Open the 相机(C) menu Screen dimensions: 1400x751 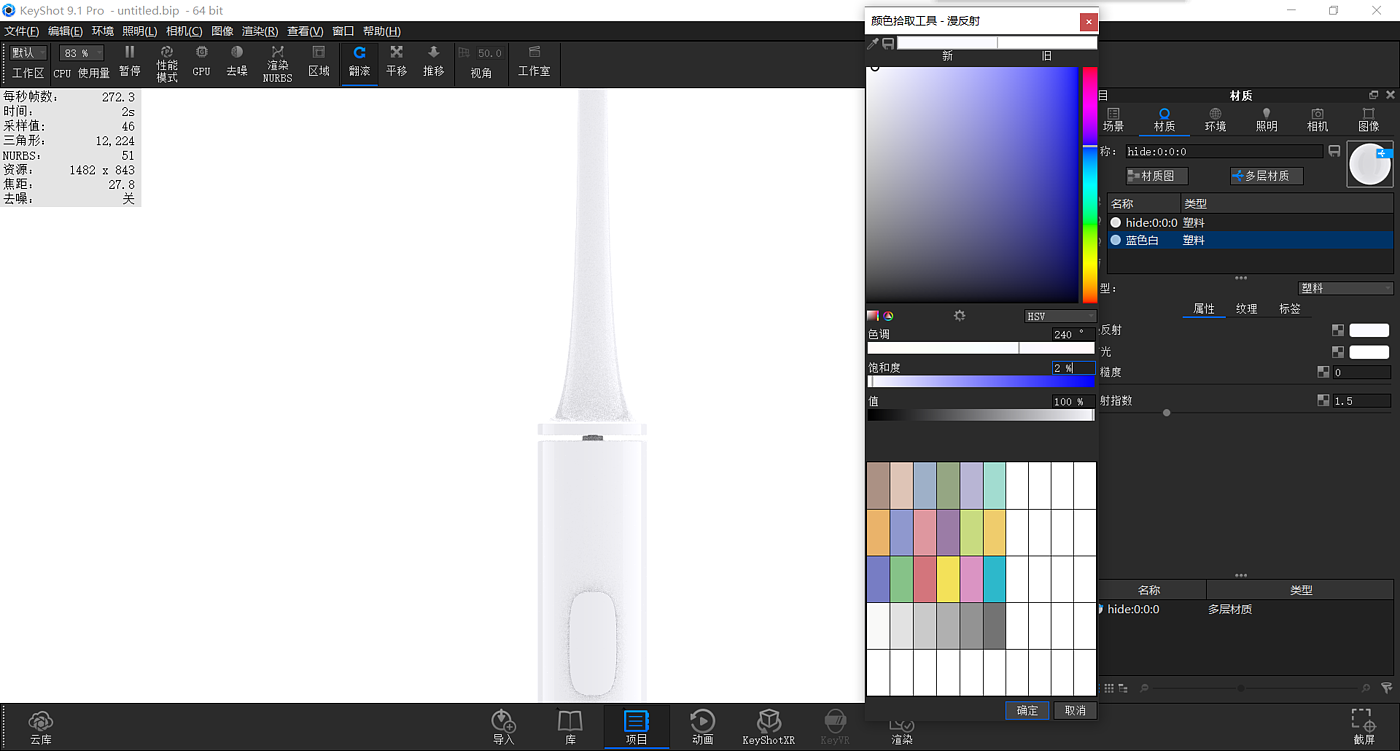[184, 31]
